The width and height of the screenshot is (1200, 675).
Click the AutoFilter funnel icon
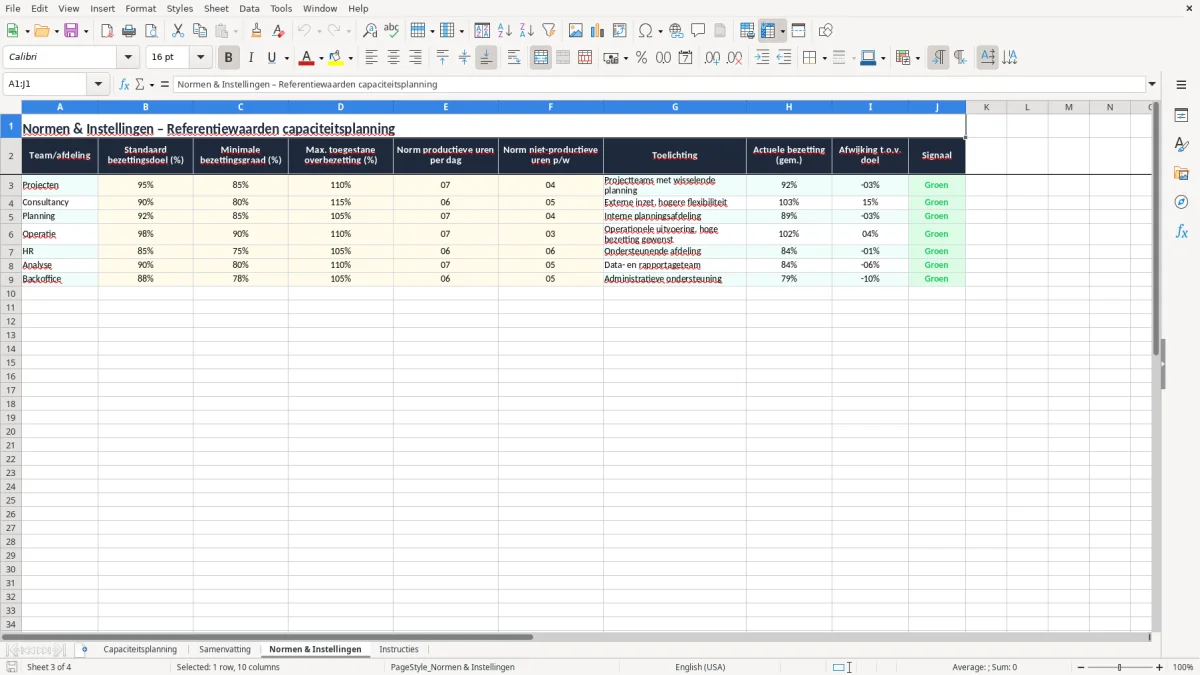click(549, 31)
